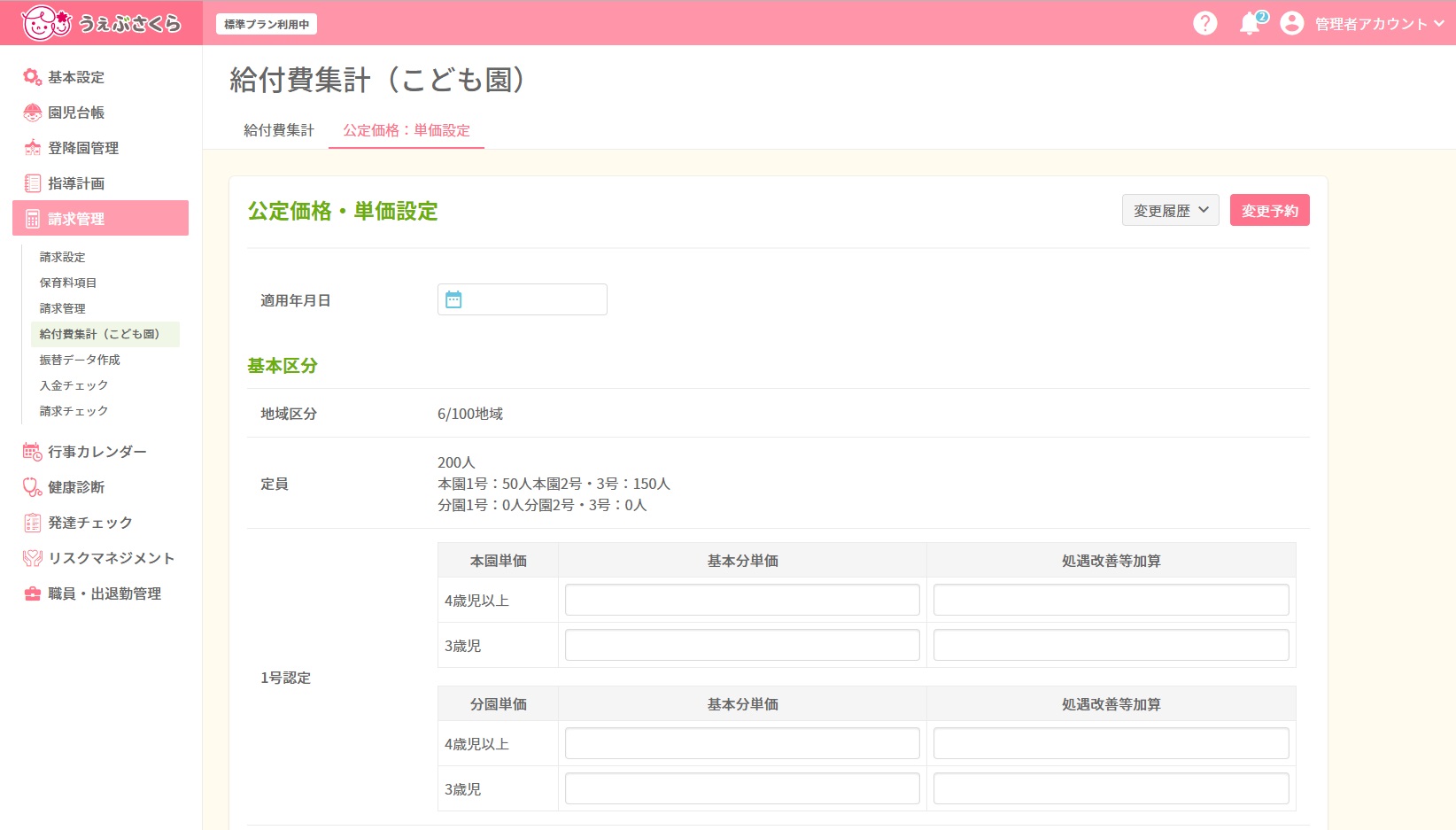Go to 保育料項目 submenu item

[x=105, y=283]
